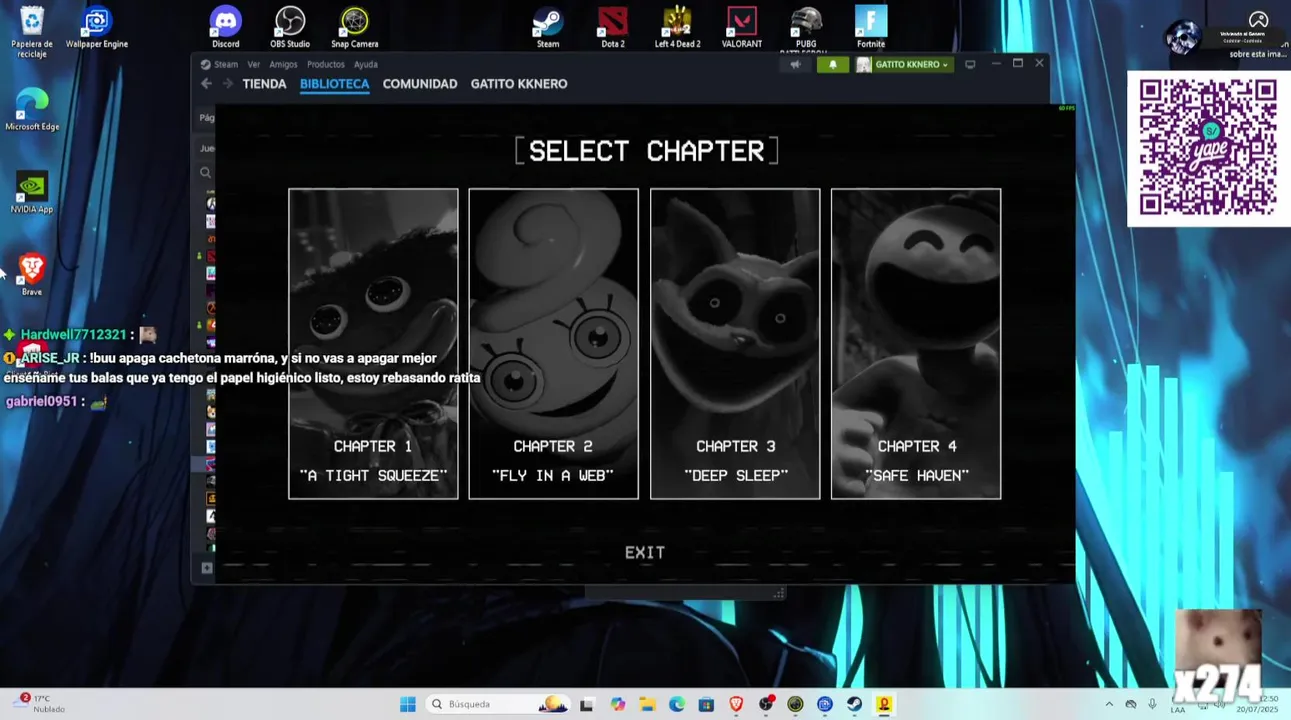
Task: Open VALORANT desktop icon
Action: click(742, 27)
